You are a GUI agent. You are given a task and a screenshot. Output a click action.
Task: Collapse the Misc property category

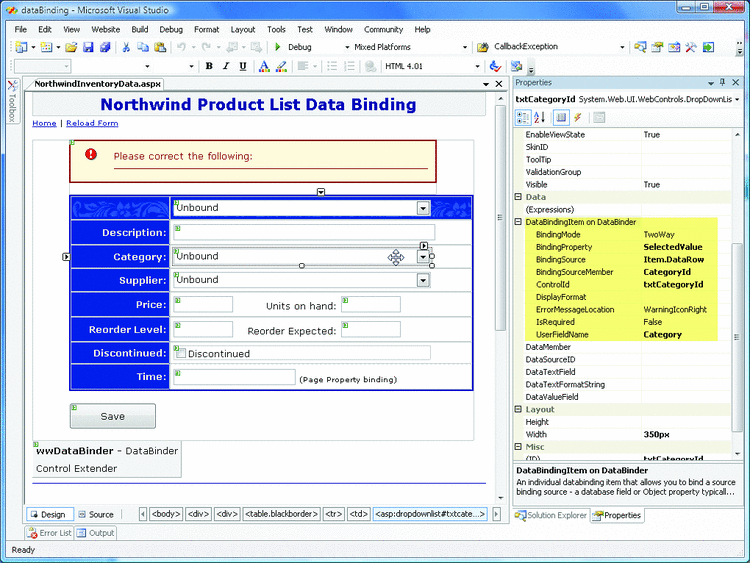point(518,446)
